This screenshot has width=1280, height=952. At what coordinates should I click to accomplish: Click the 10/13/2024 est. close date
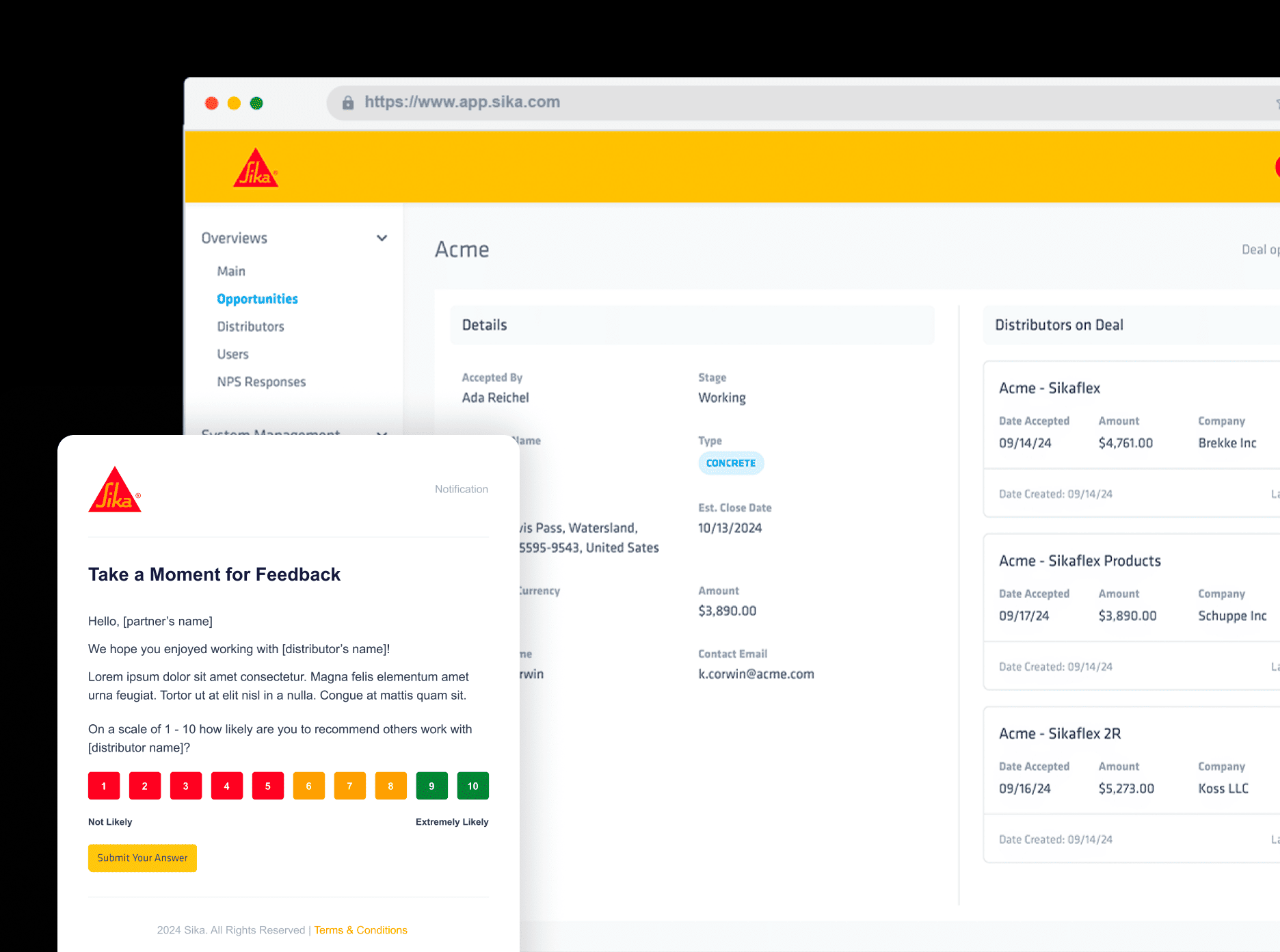coord(730,528)
